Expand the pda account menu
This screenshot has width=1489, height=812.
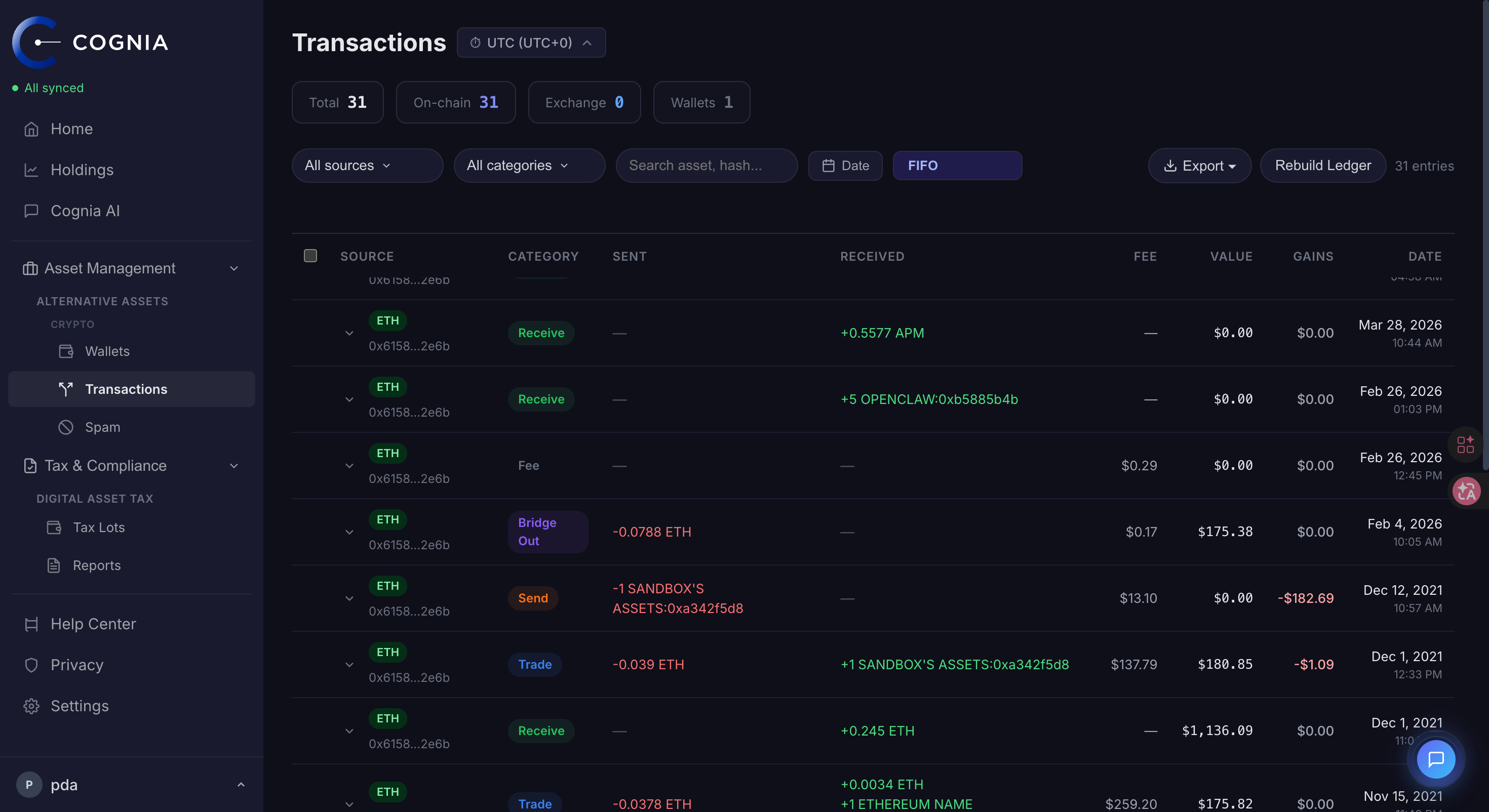[241, 784]
